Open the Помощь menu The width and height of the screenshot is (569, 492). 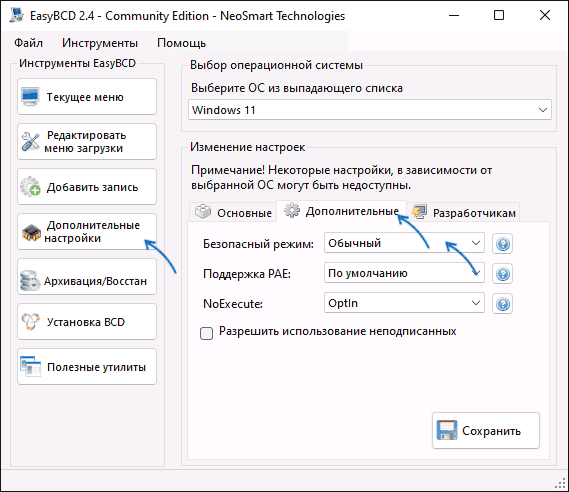click(x=181, y=43)
